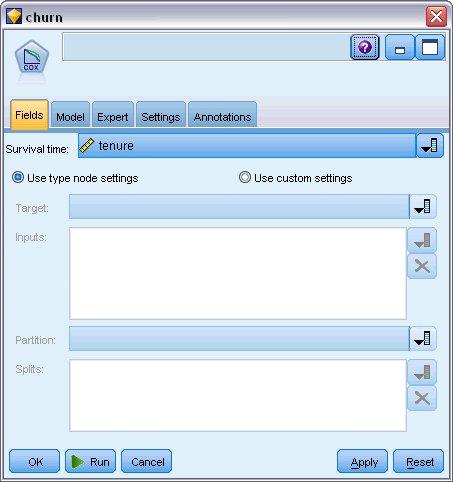The width and height of the screenshot is (453, 482).
Task: Click the Cox node icon
Action: [32, 58]
